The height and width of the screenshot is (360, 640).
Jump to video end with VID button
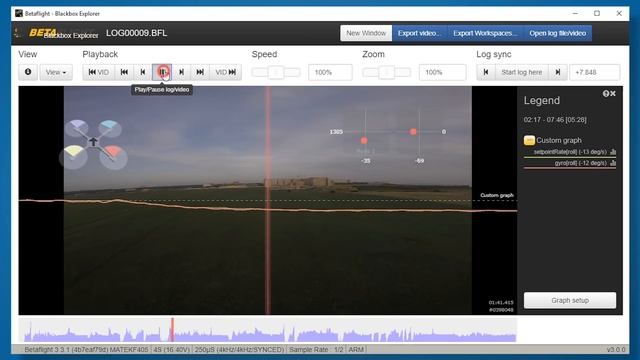coord(225,72)
